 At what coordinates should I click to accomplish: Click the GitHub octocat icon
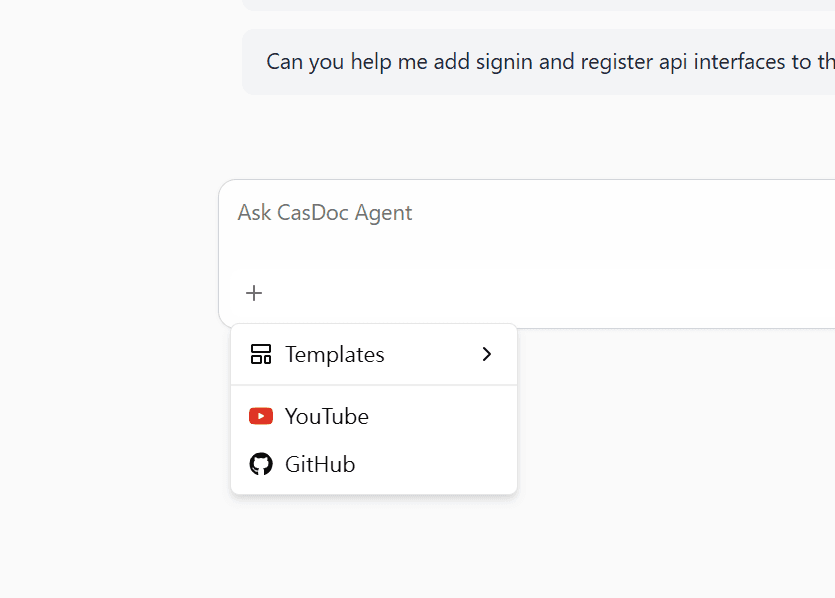(x=261, y=464)
